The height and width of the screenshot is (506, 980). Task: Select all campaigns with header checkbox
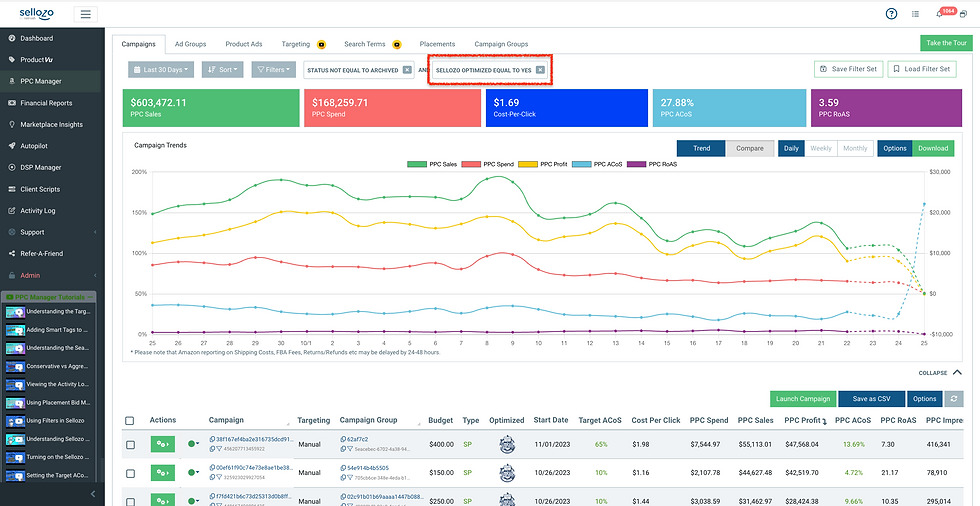coord(129,420)
